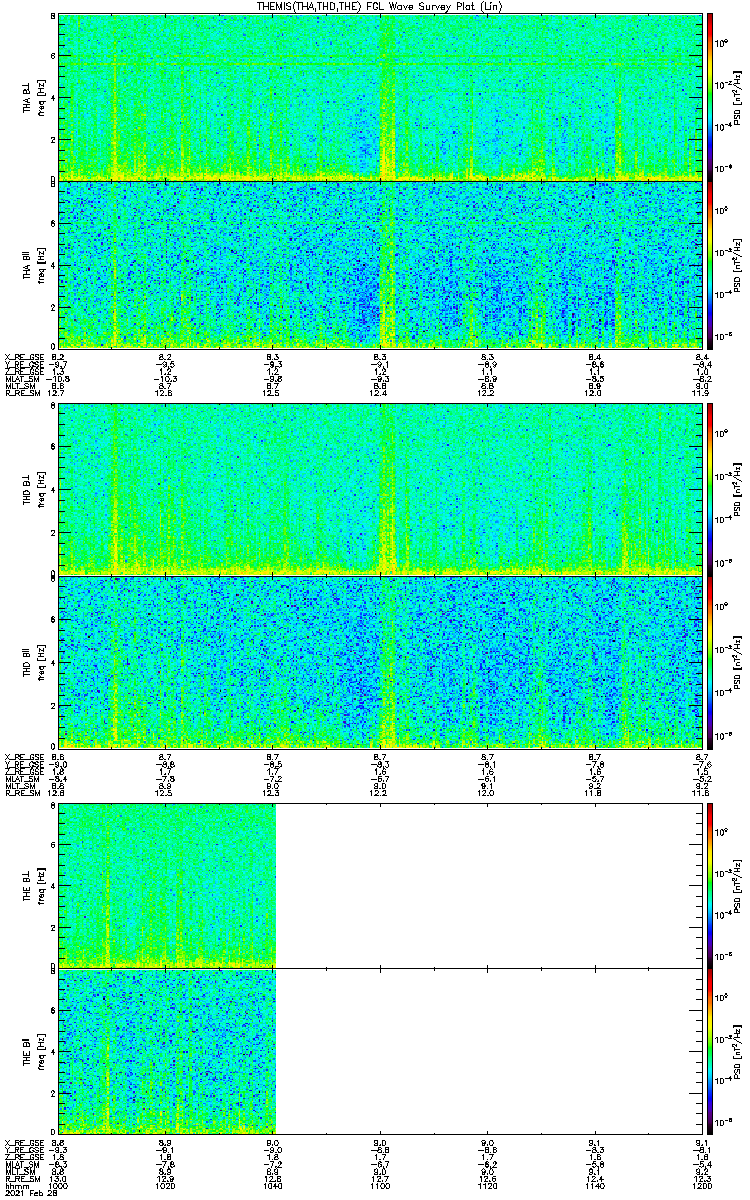Screen dimensions: 750x1200
Task: Click the 1200 time tick label at bottom
Action: click(x=701, y=1185)
